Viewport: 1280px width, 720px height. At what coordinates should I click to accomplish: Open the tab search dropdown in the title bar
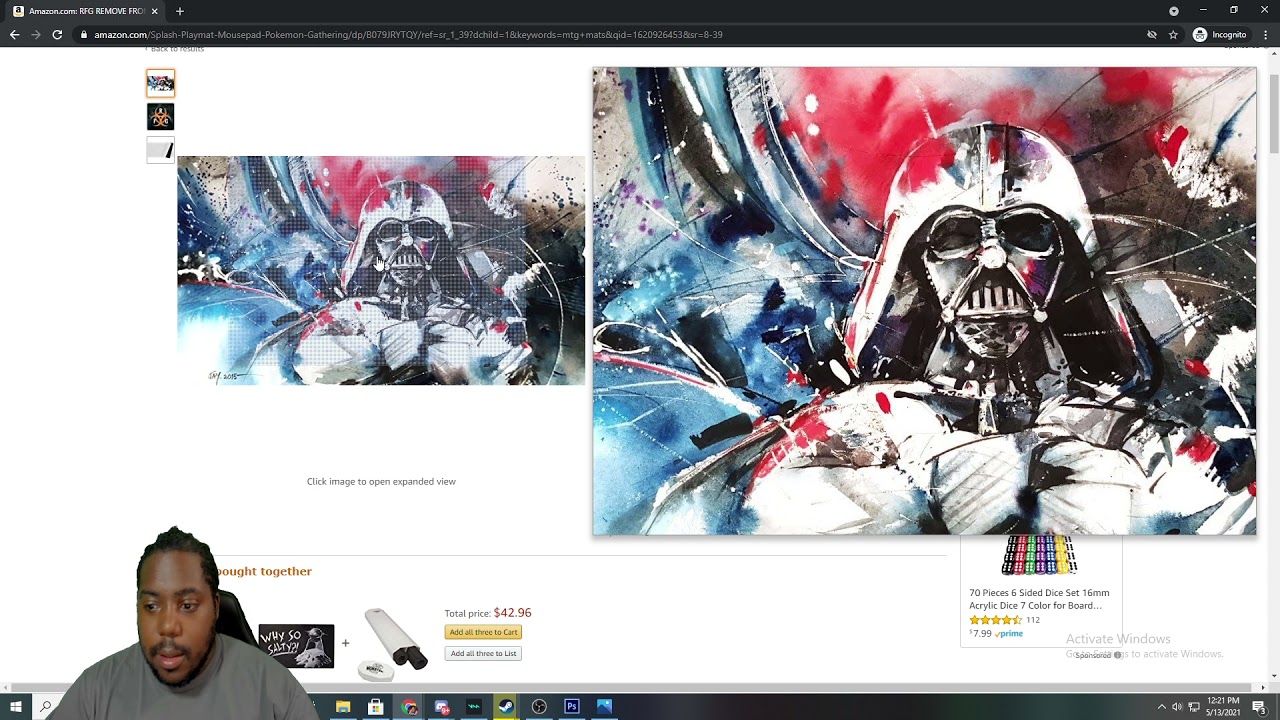click(1174, 11)
